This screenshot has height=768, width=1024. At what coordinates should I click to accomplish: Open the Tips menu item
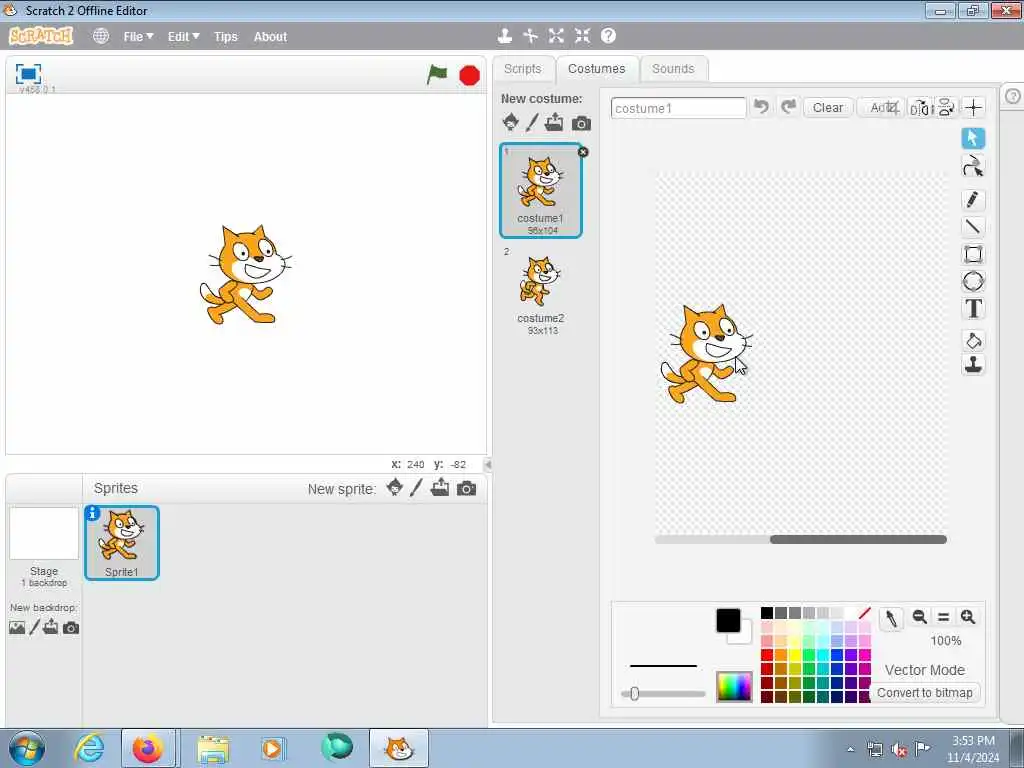[x=226, y=37]
